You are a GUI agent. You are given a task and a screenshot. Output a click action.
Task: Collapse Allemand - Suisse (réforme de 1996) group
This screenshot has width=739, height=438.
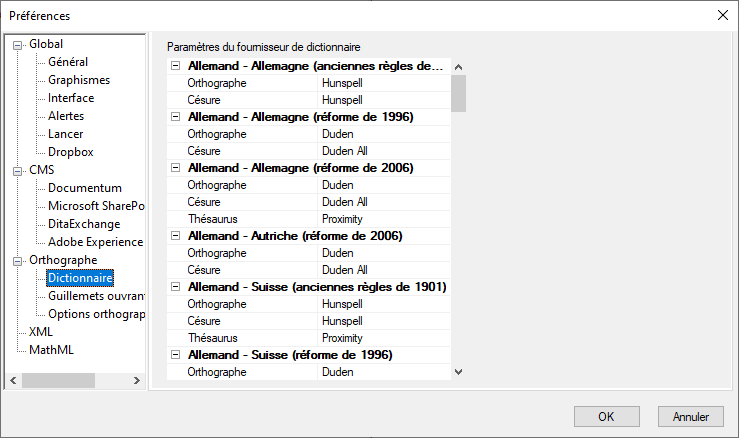tap(176, 355)
